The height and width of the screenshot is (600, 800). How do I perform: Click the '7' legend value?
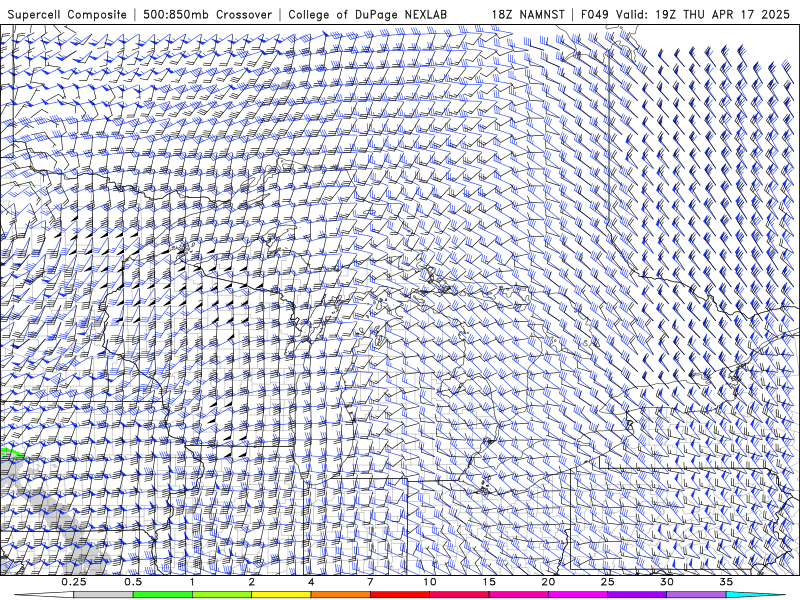[370, 582]
